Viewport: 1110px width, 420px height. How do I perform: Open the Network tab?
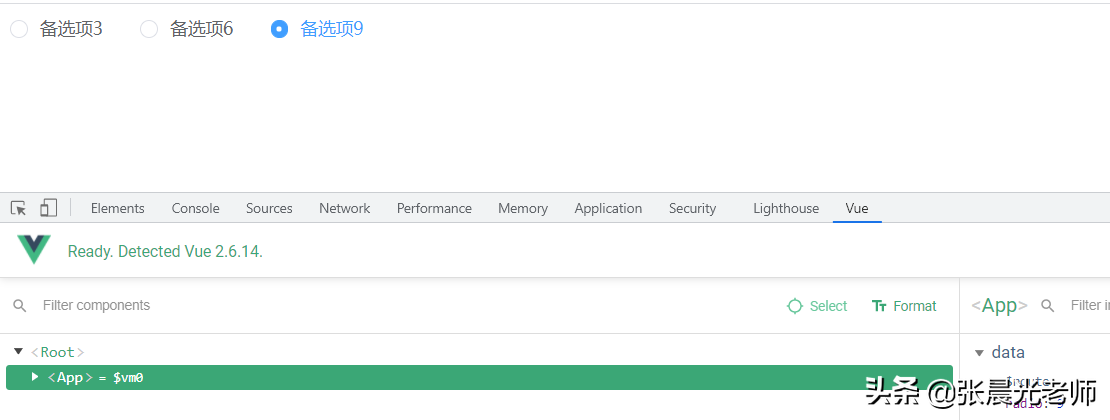point(344,208)
